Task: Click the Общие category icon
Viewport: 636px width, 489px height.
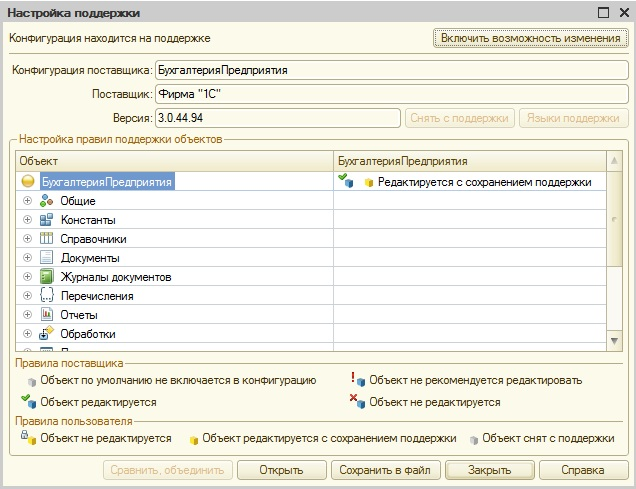Action: click(46, 201)
